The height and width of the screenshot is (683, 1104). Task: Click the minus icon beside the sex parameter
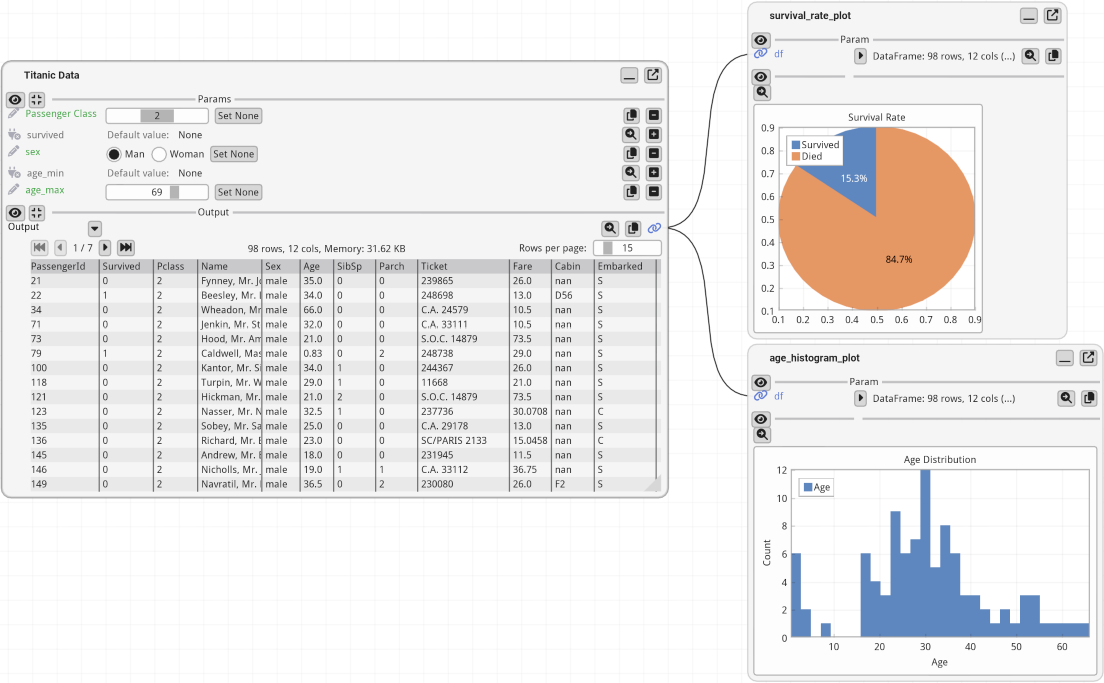point(653,153)
